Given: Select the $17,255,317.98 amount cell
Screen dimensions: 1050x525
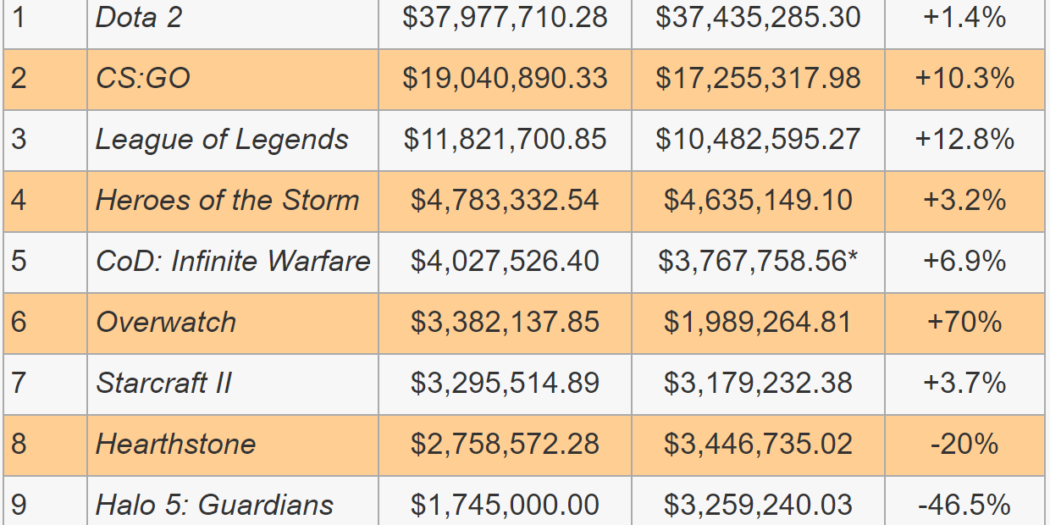Looking at the screenshot, I should click(758, 78).
